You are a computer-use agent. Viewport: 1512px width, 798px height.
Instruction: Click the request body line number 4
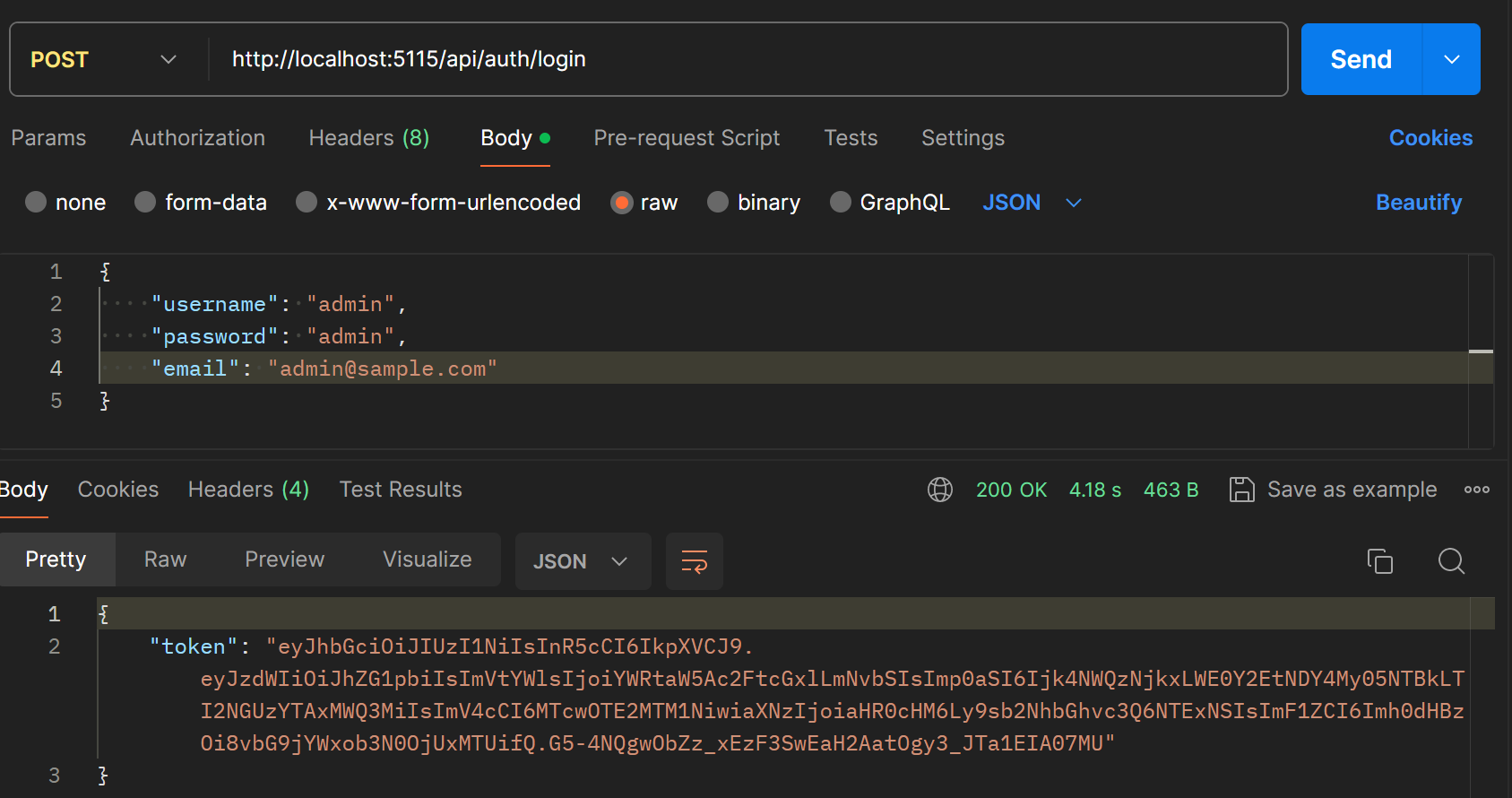[56, 369]
